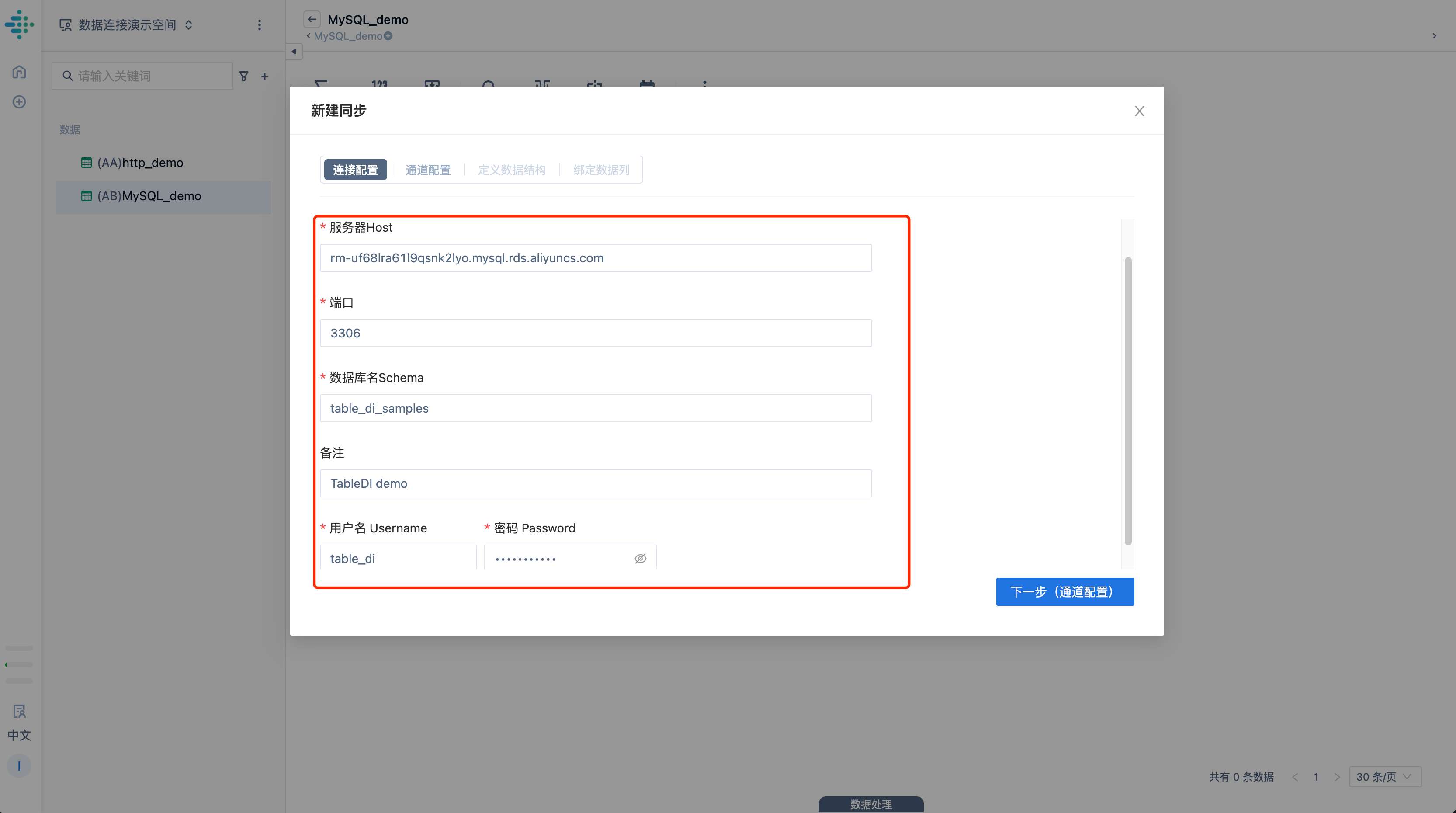Switch to the 绑定数据列 tab

click(601, 170)
